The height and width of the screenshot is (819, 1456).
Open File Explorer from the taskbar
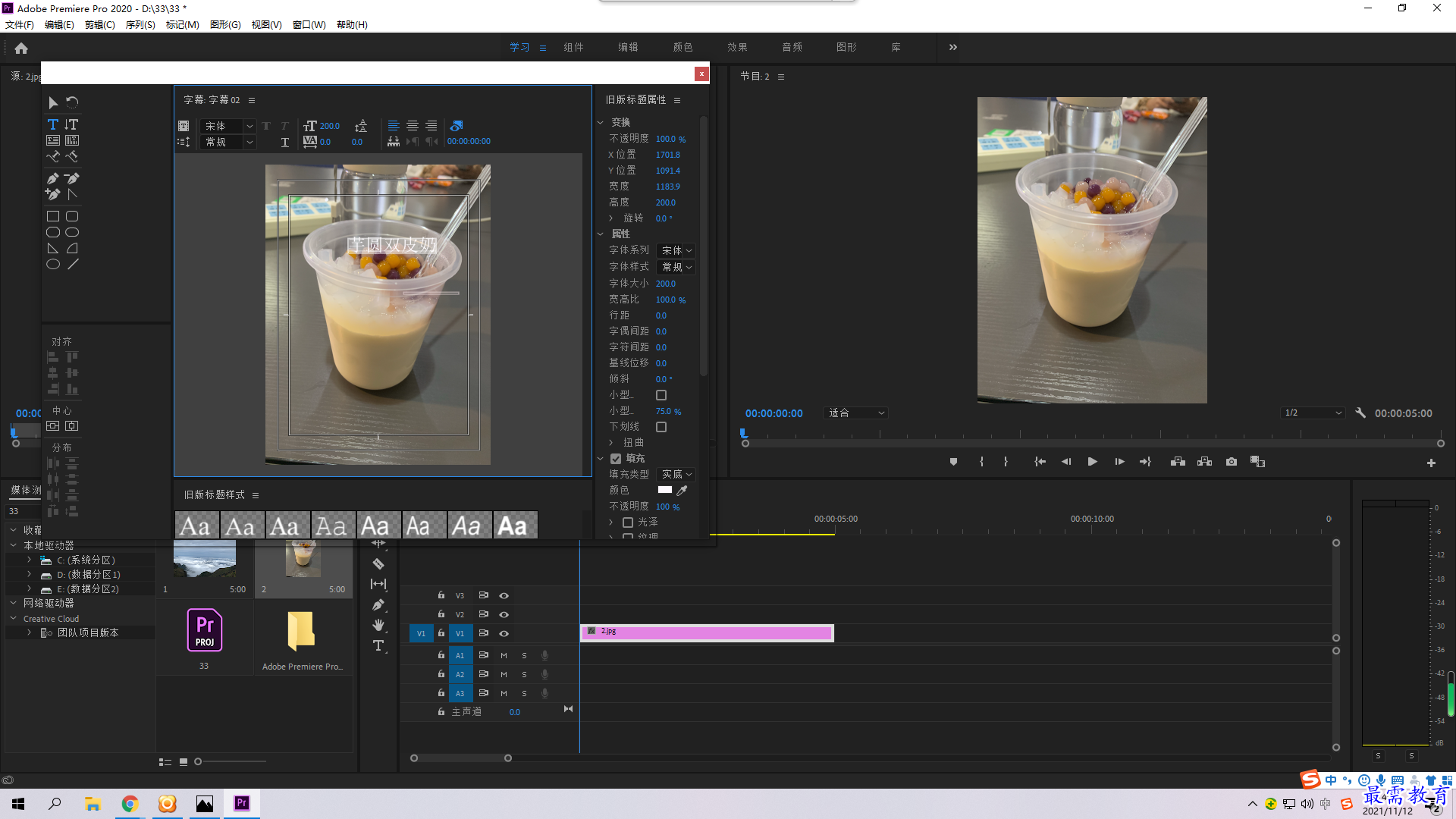click(93, 803)
